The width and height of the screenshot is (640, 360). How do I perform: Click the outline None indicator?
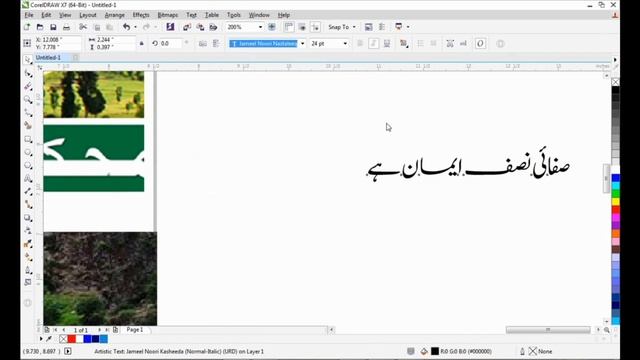click(x=540, y=351)
